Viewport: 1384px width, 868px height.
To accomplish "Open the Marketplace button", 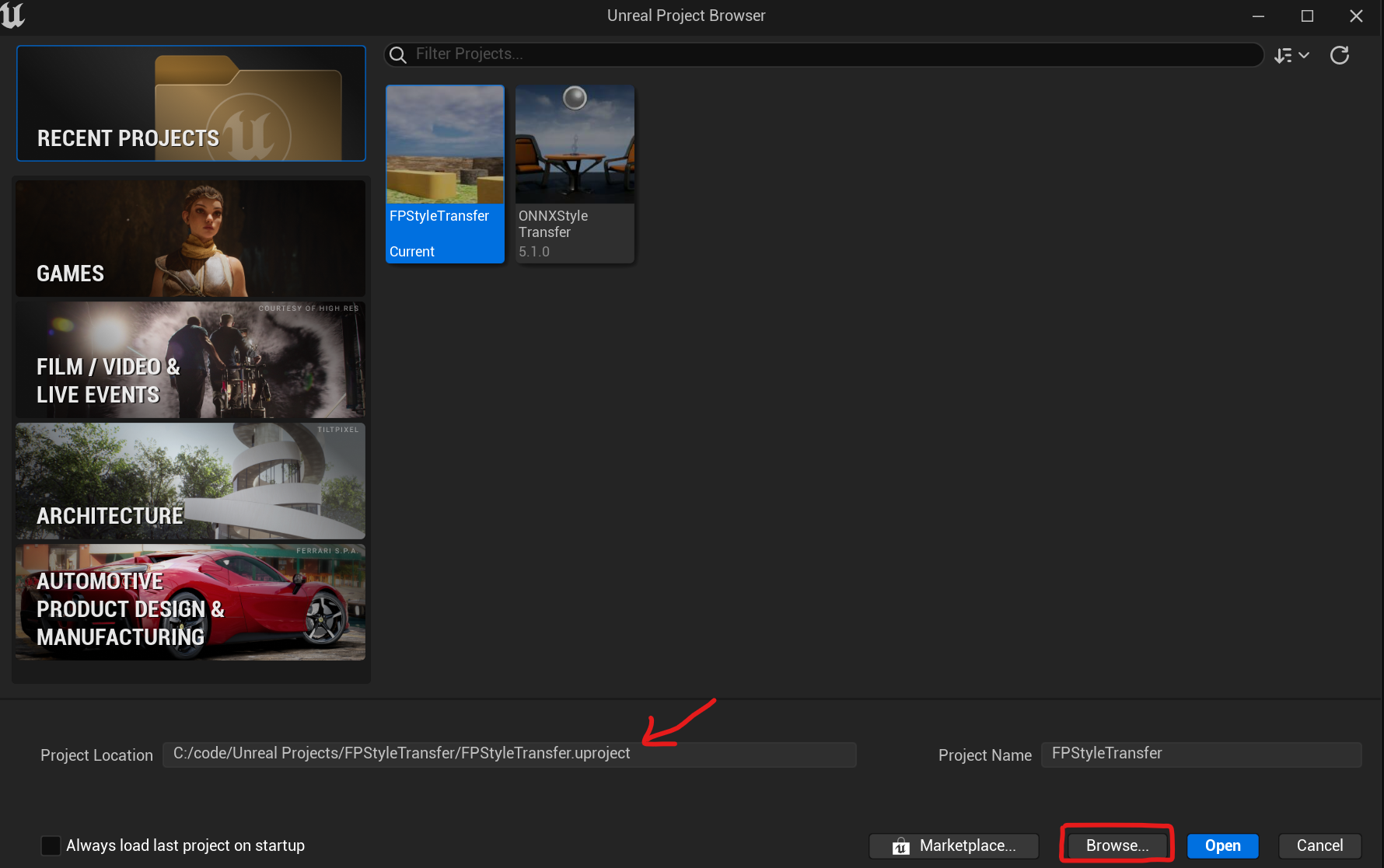I will tap(954, 845).
